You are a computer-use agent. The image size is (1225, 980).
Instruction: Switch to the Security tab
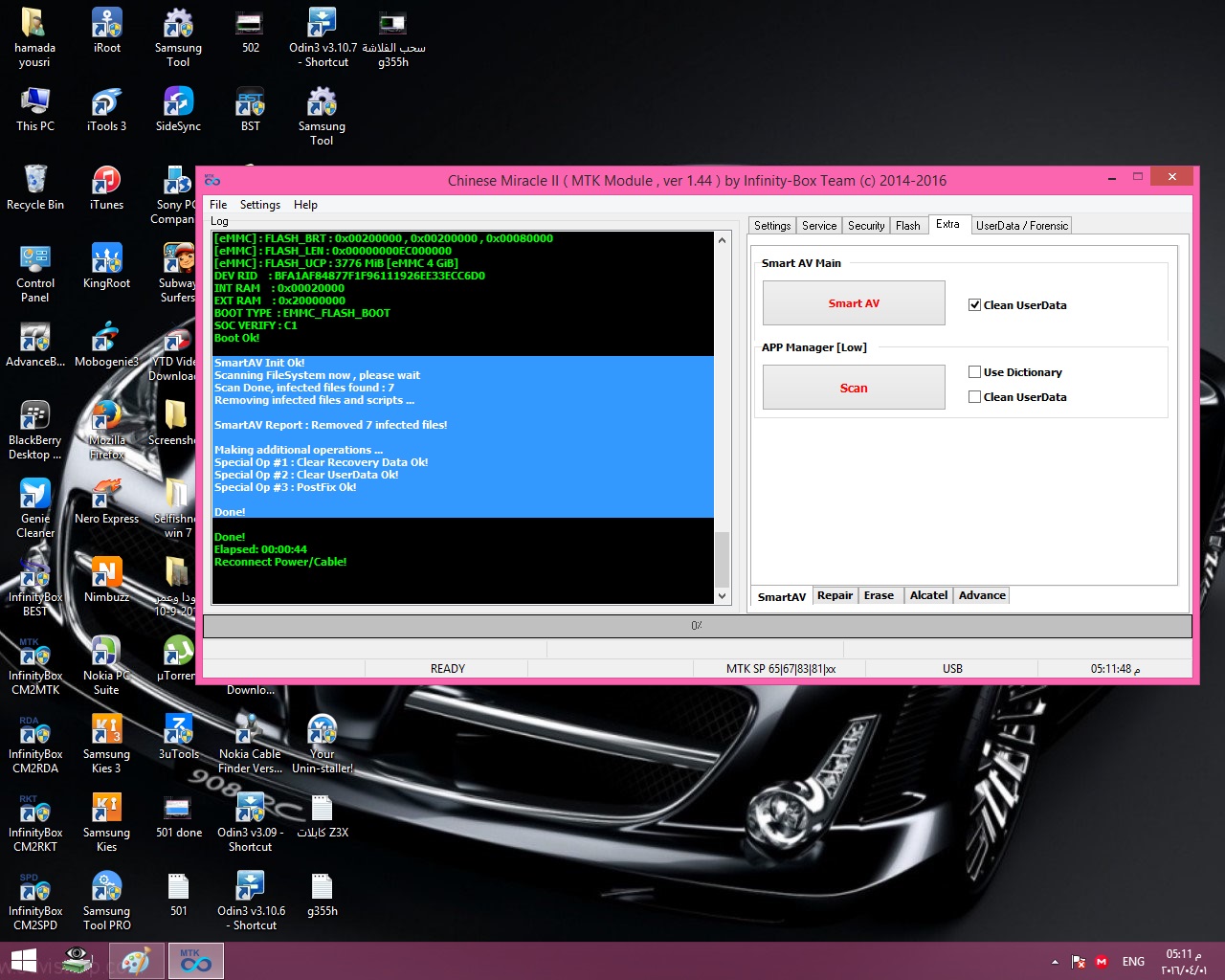(866, 226)
